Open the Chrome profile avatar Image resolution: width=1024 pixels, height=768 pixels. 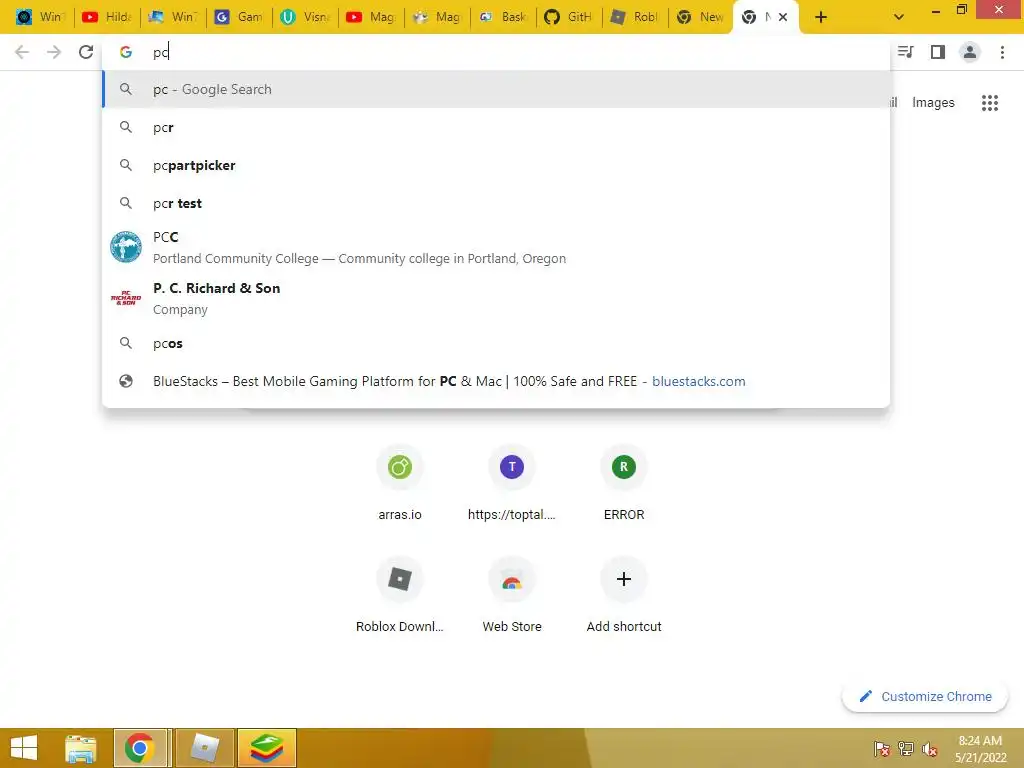pyautogui.click(x=970, y=52)
